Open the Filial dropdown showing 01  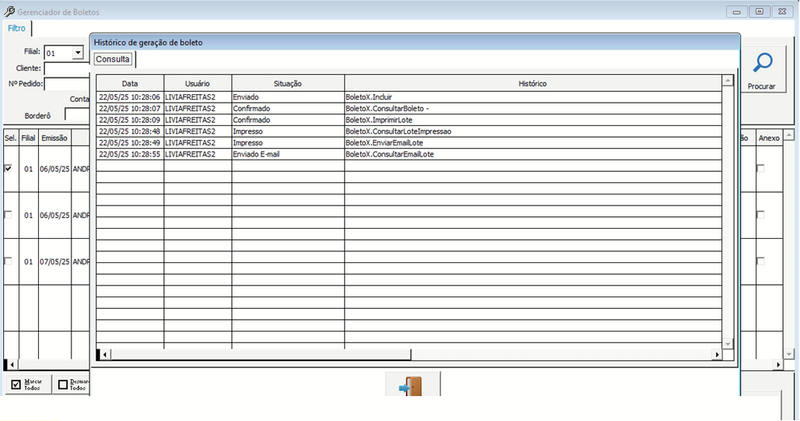[x=78, y=53]
